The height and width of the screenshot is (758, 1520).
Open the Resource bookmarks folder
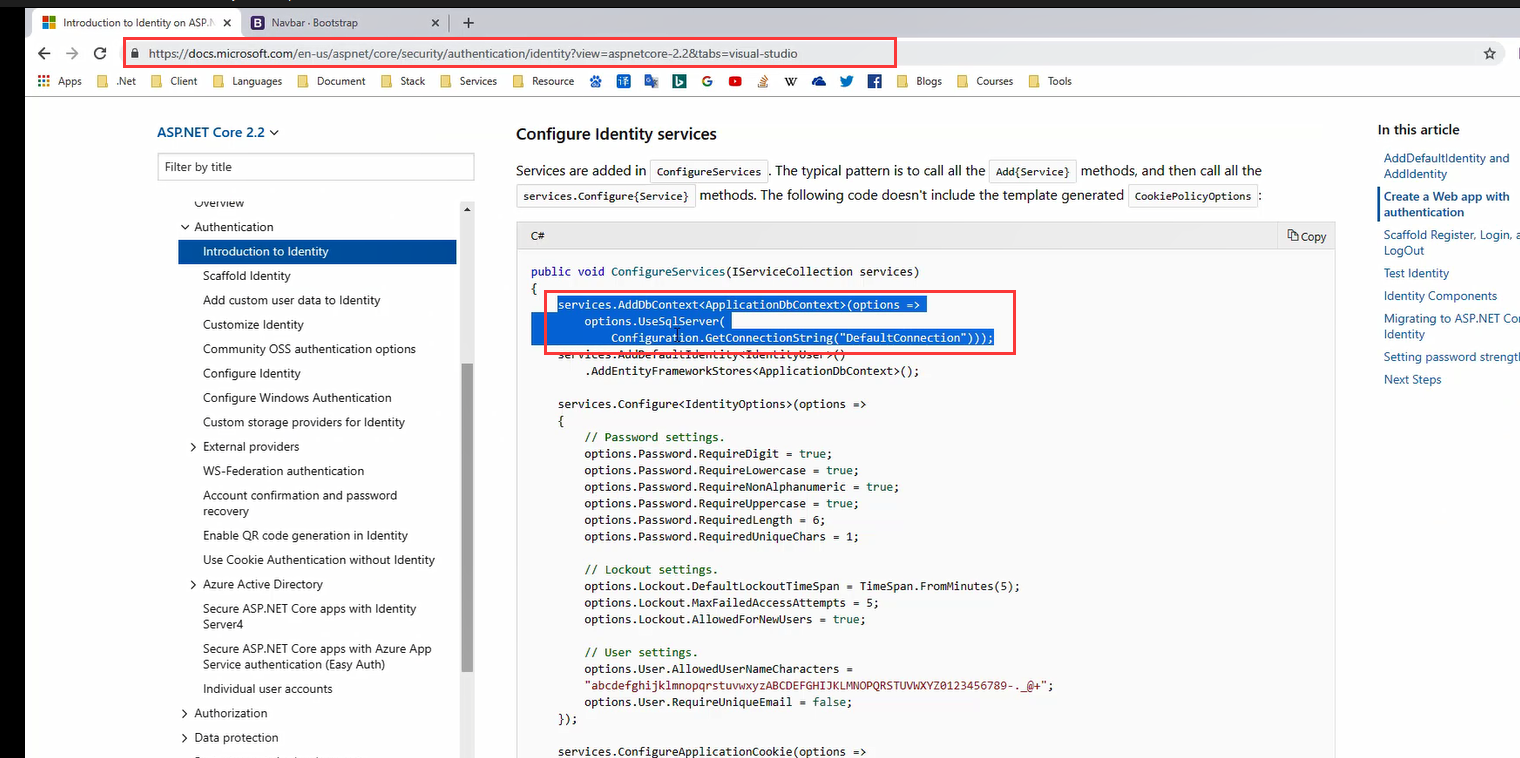(x=543, y=81)
